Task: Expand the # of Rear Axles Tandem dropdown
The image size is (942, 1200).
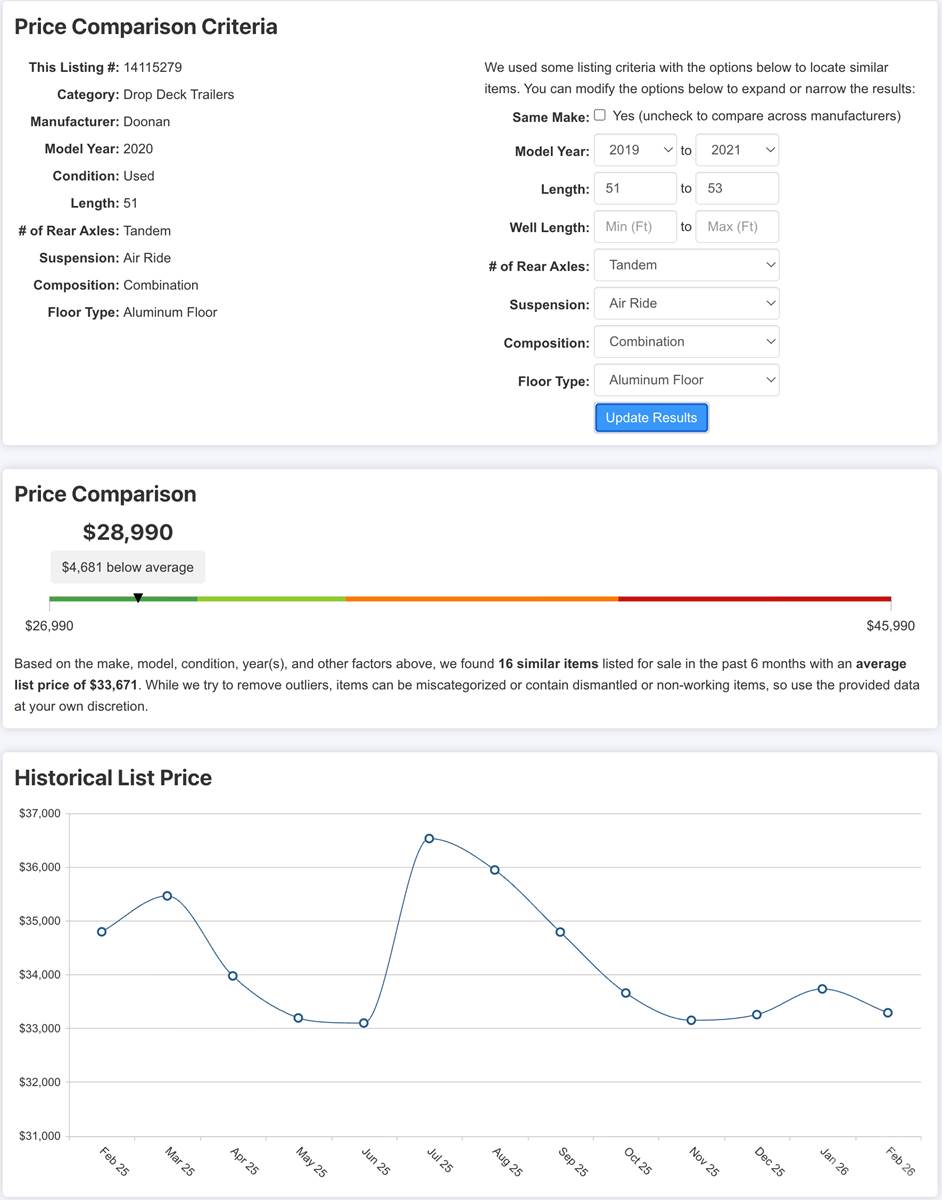Action: click(x=686, y=265)
